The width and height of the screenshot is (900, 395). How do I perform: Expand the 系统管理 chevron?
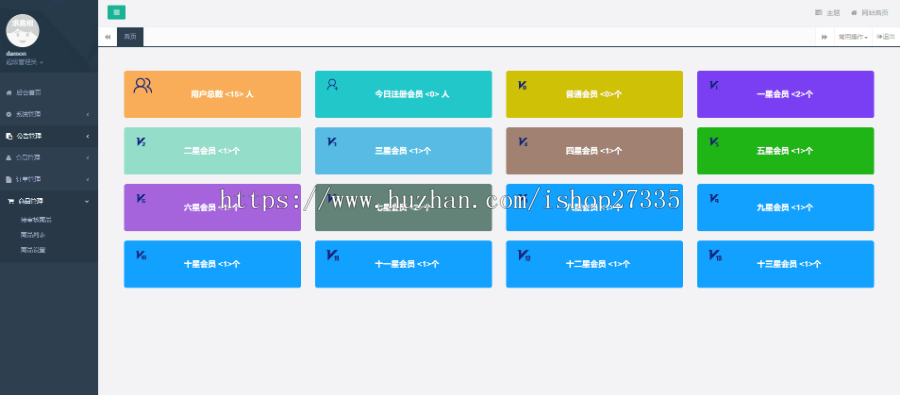tap(88, 114)
